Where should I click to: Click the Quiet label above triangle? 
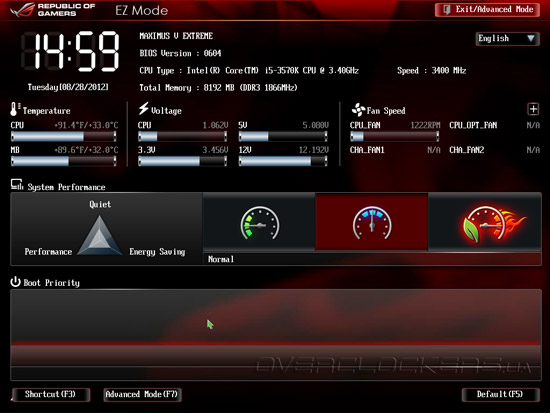(x=100, y=204)
